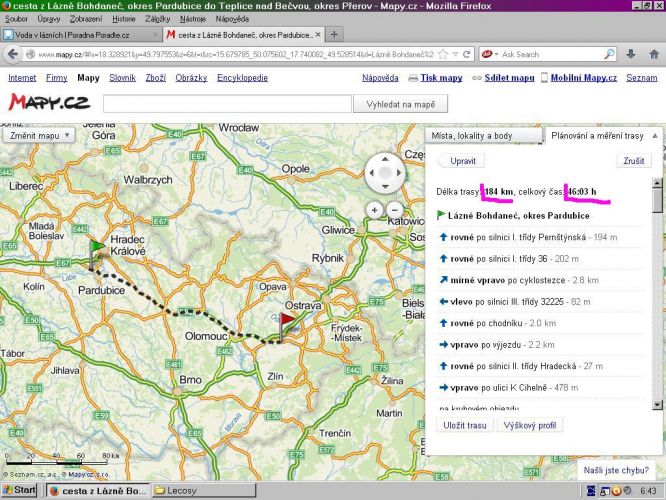Close the Mapy.cz route tab

click(x=318, y=35)
